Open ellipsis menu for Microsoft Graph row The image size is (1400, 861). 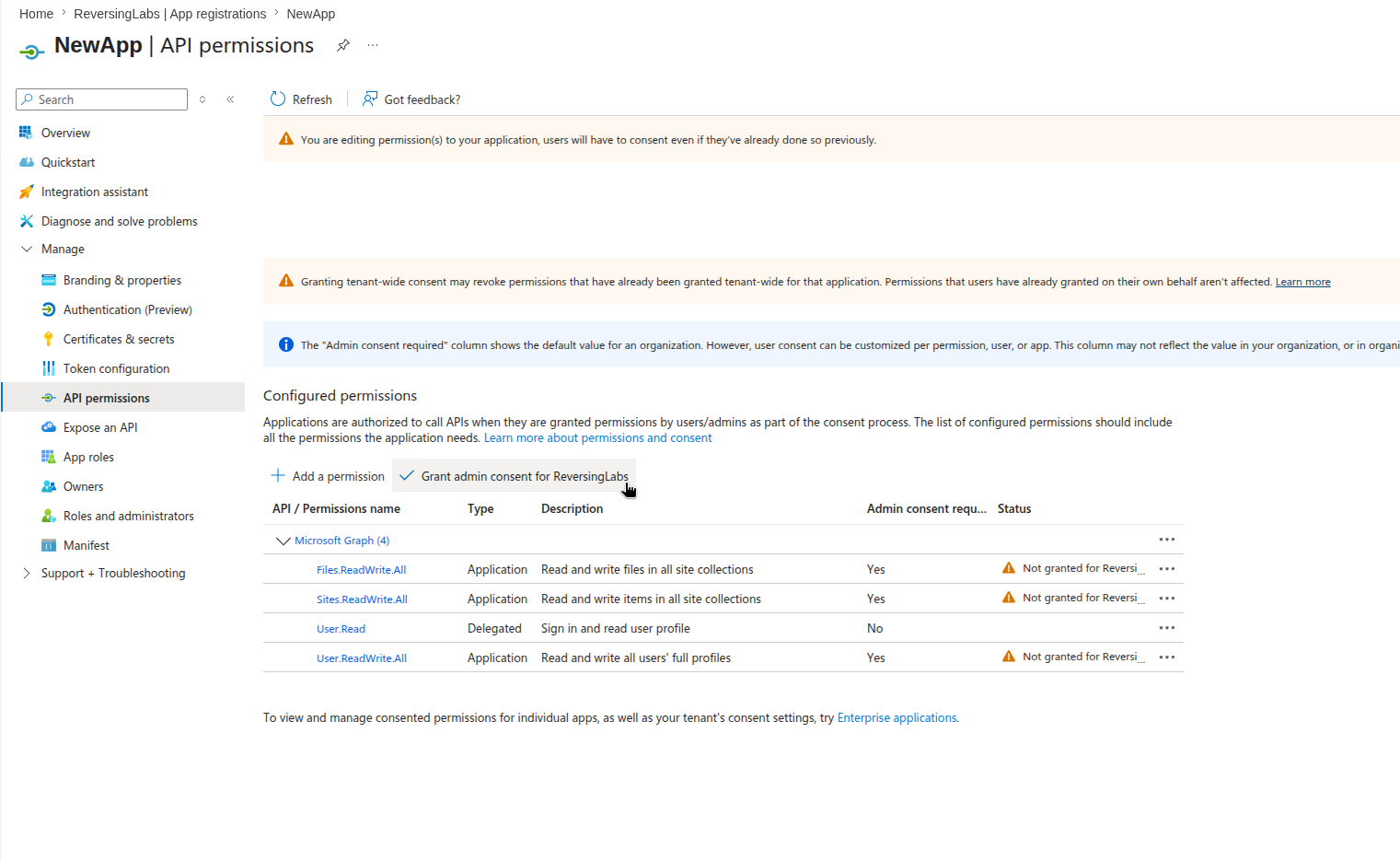click(x=1167, y=540)
